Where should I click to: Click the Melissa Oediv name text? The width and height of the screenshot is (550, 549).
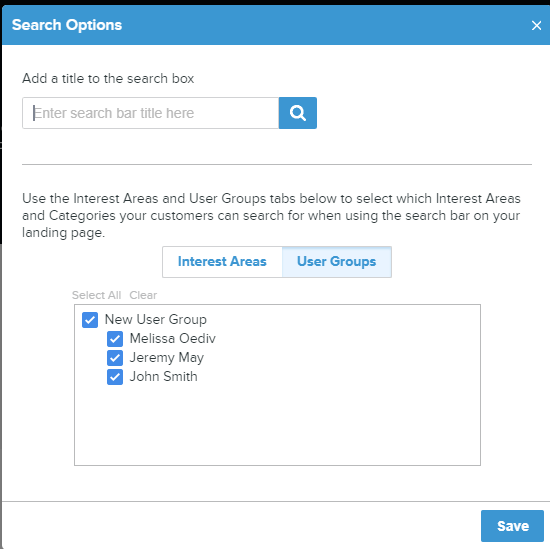click(173, 339)
